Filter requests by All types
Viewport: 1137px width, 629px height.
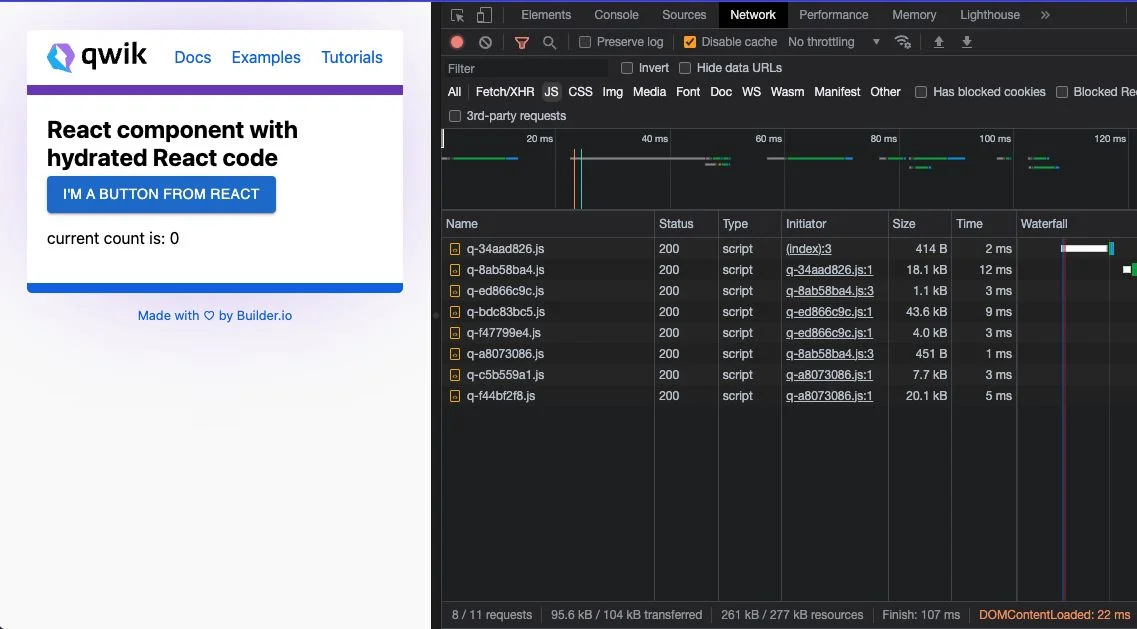click(454, 92)
